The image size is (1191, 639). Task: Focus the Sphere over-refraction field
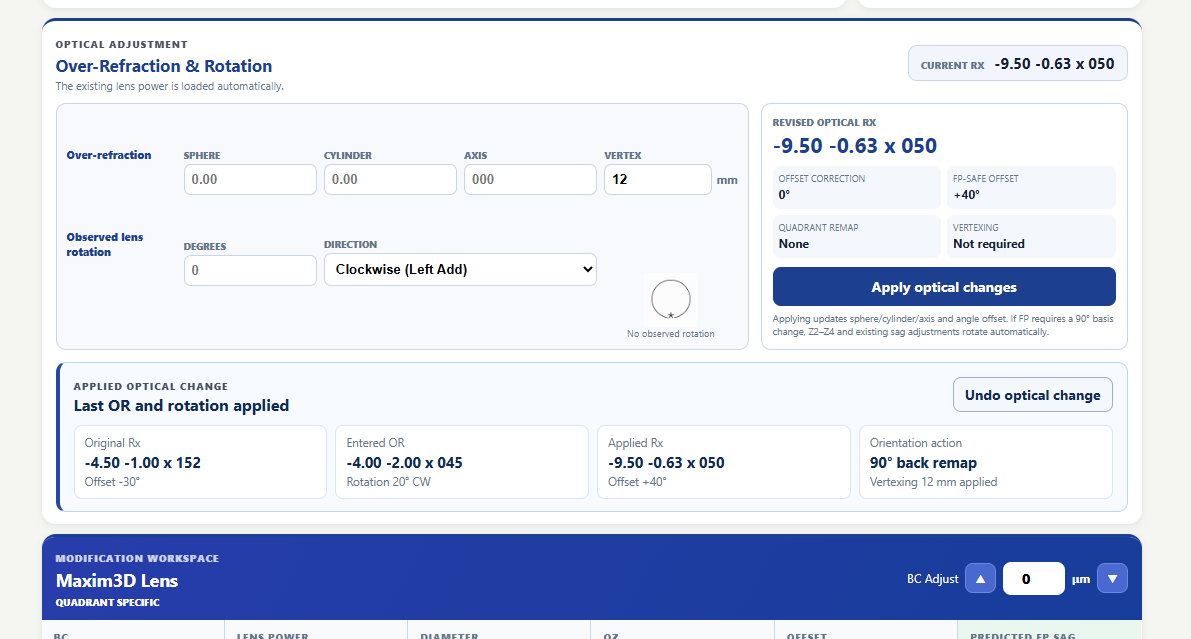(x=250, y=179)
